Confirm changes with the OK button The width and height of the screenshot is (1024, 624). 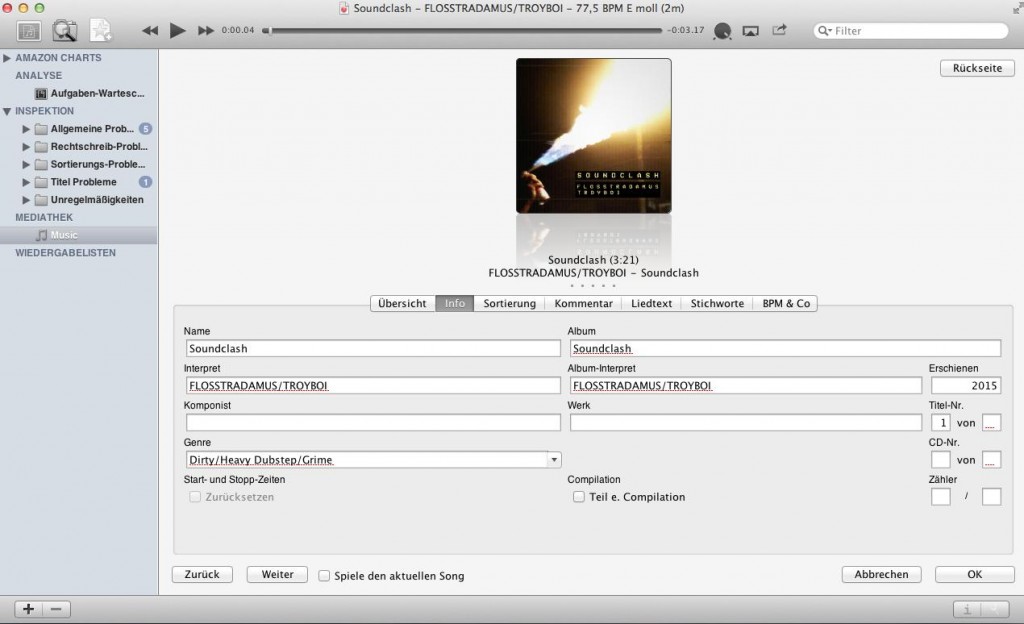click(x=973, y=574)
